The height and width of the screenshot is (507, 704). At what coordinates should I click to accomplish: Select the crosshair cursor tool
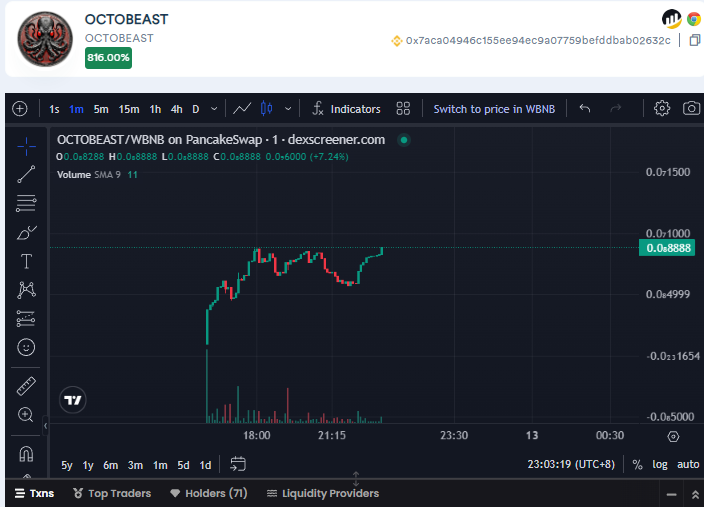(26, 146)
